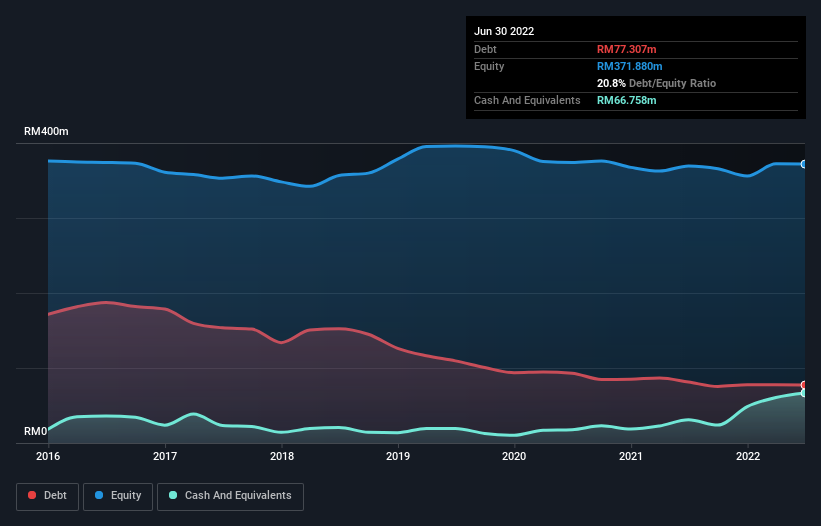Click the teal Cash endpoint marker

(804, 393)
